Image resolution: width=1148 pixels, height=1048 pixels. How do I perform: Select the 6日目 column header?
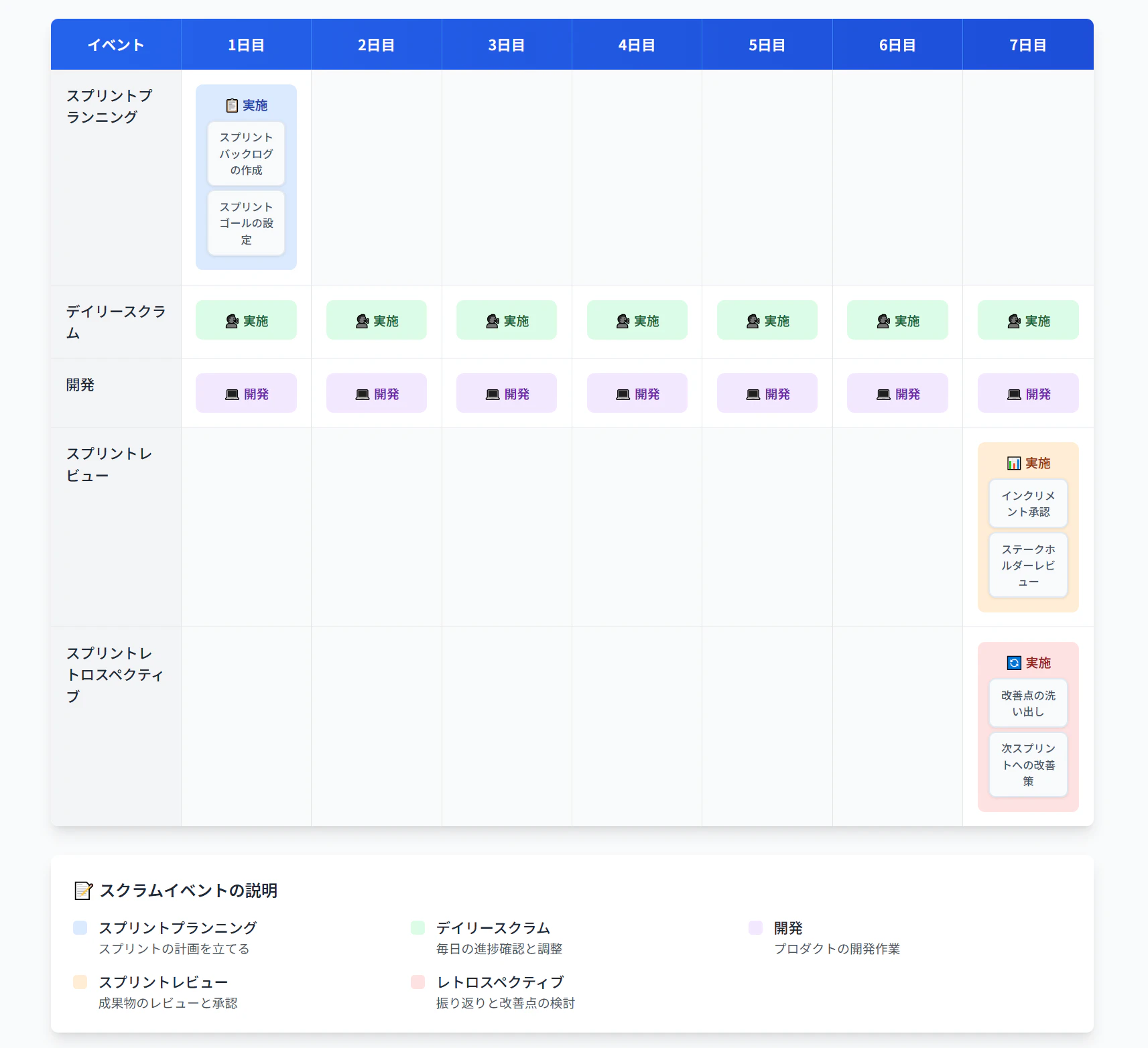coord(897,44)
